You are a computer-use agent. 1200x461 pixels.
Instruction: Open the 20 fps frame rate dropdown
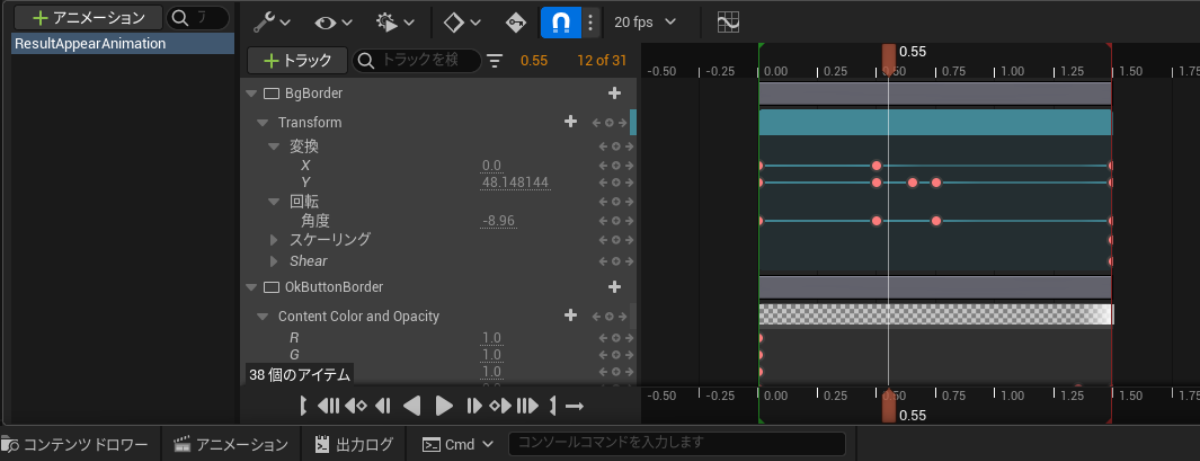pos(644,21)
